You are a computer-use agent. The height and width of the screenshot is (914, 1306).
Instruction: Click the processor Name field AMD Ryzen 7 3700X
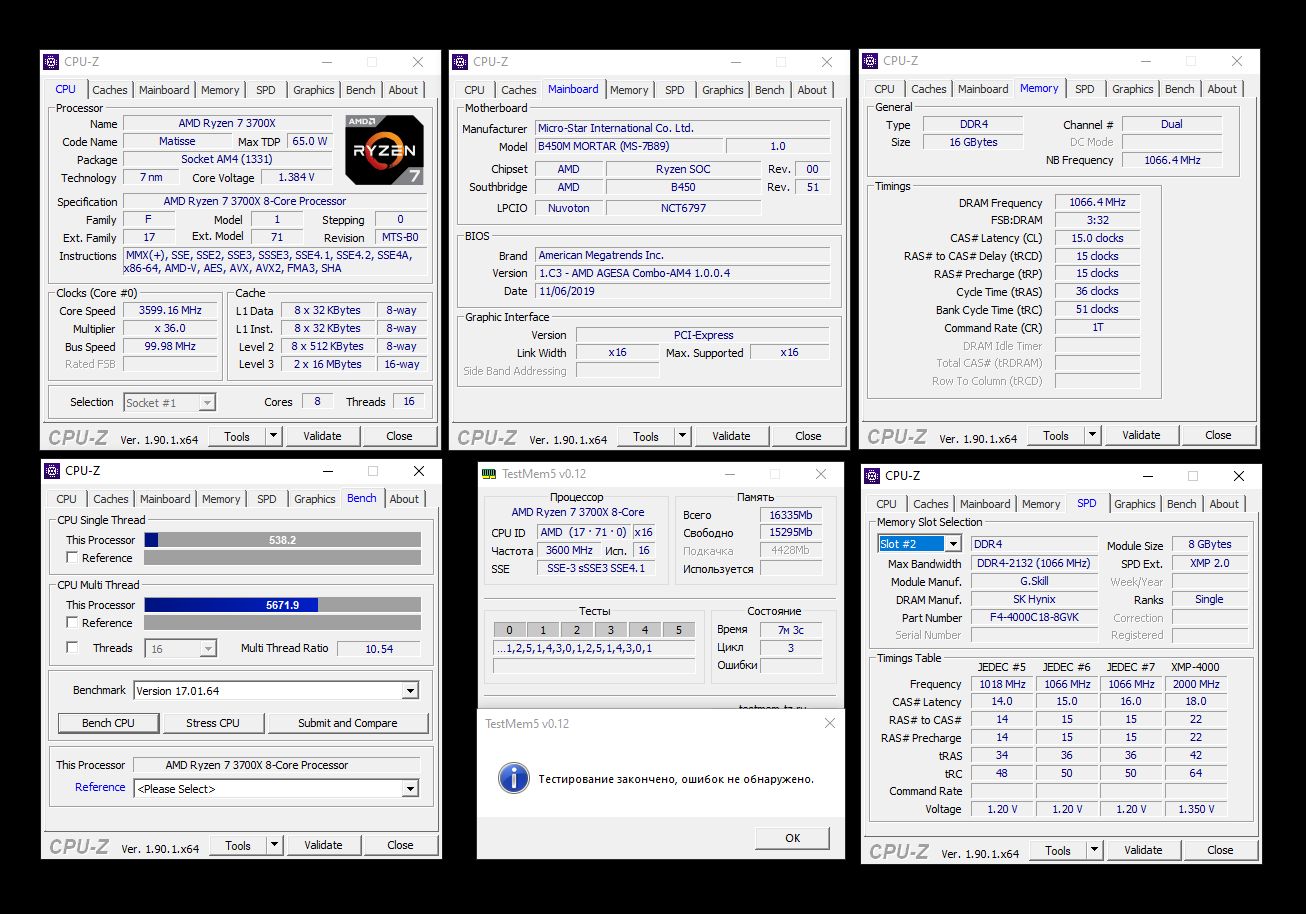click(227, 124)
